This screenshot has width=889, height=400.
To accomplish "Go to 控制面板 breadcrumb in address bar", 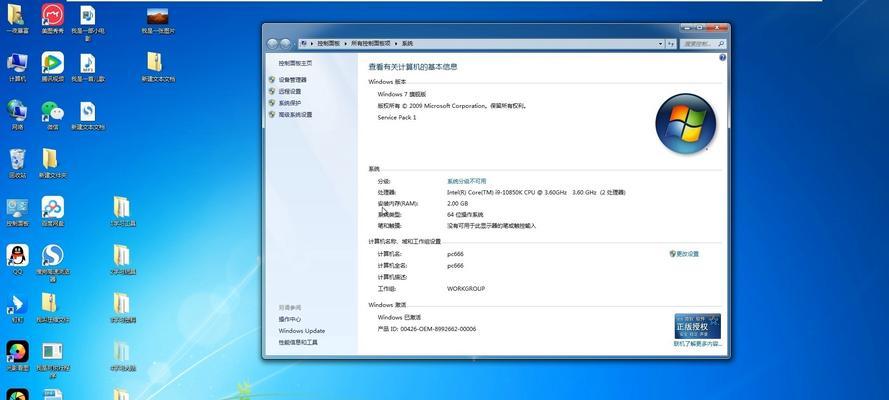I will point(328,44).
